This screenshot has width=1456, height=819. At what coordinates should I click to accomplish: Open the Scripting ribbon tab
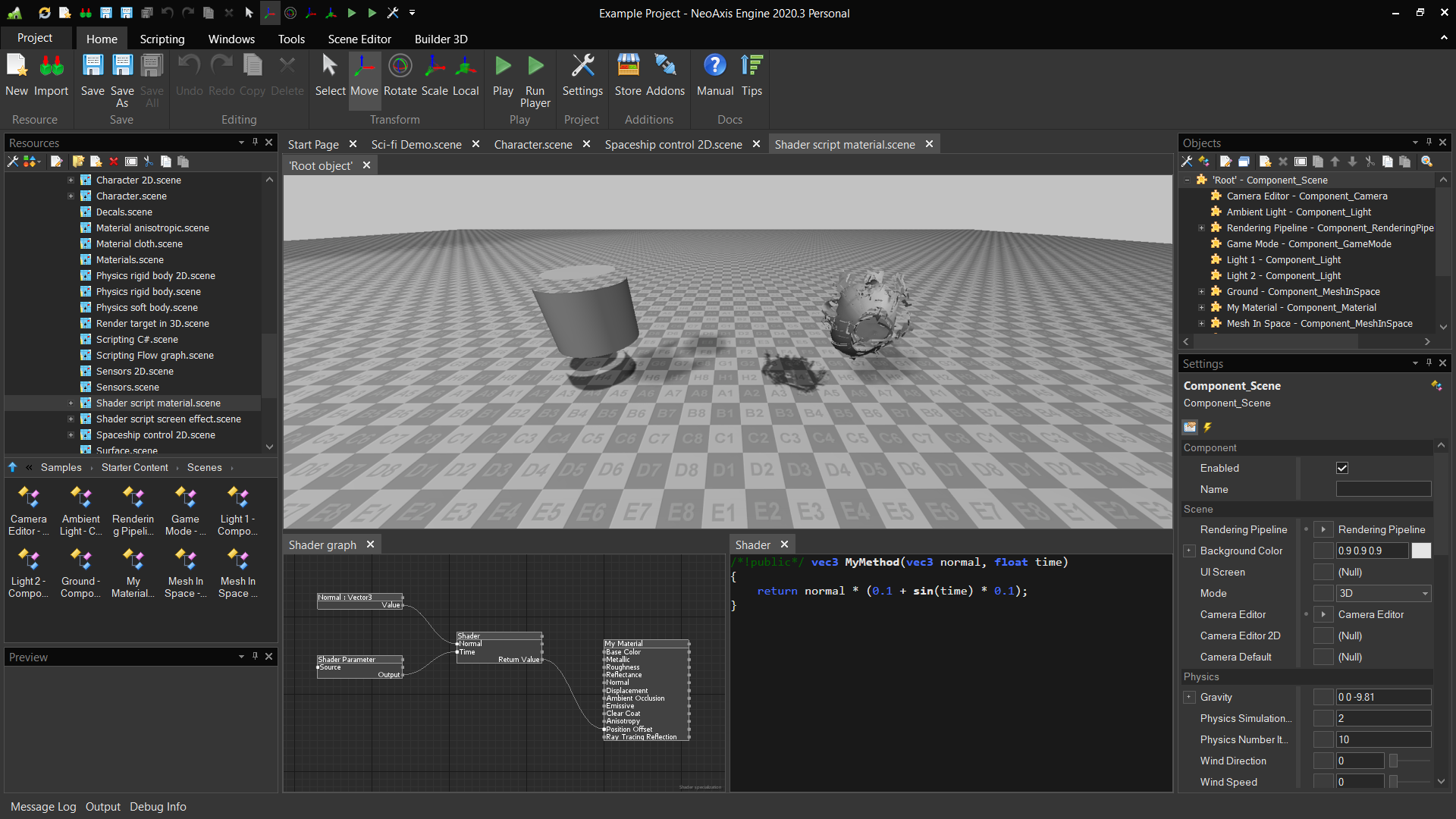[162, 39]
